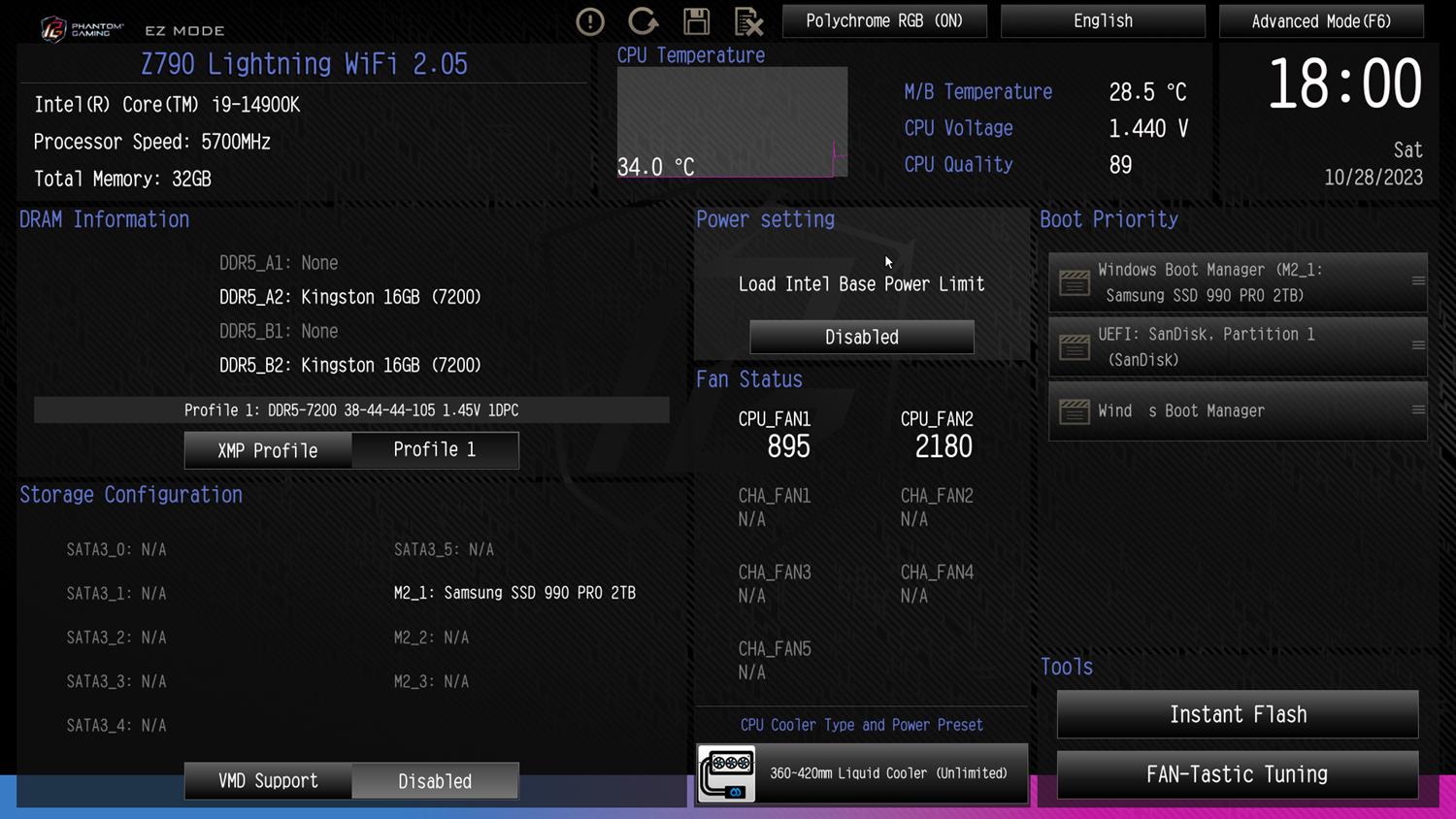This screenshot has width=1456, height=819.
Task: Click the Samsung Windows Boot Manager drive icon
Action: 1075,282
